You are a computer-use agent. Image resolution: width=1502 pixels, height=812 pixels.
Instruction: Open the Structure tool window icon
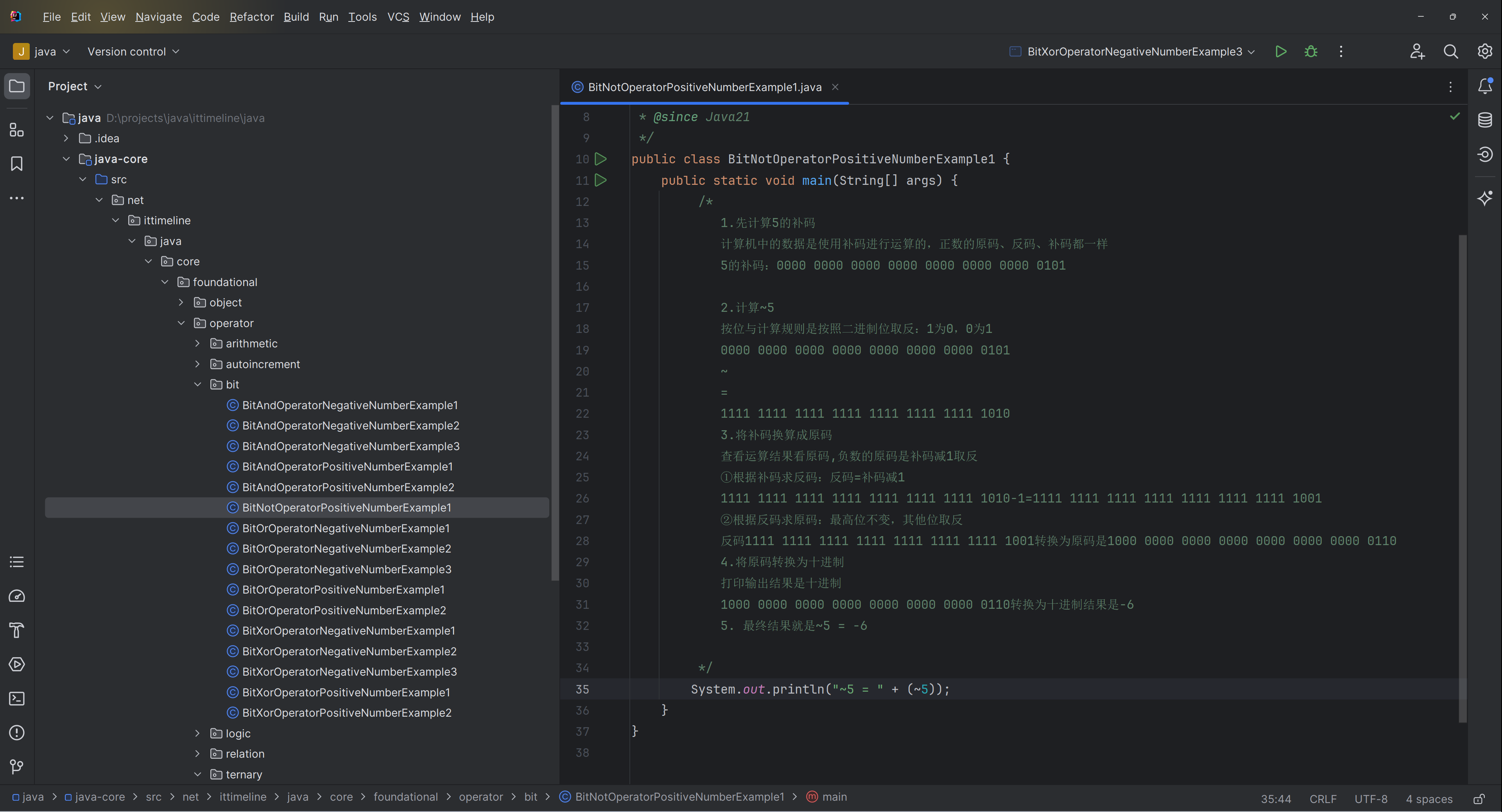click(x=17, y=129)
